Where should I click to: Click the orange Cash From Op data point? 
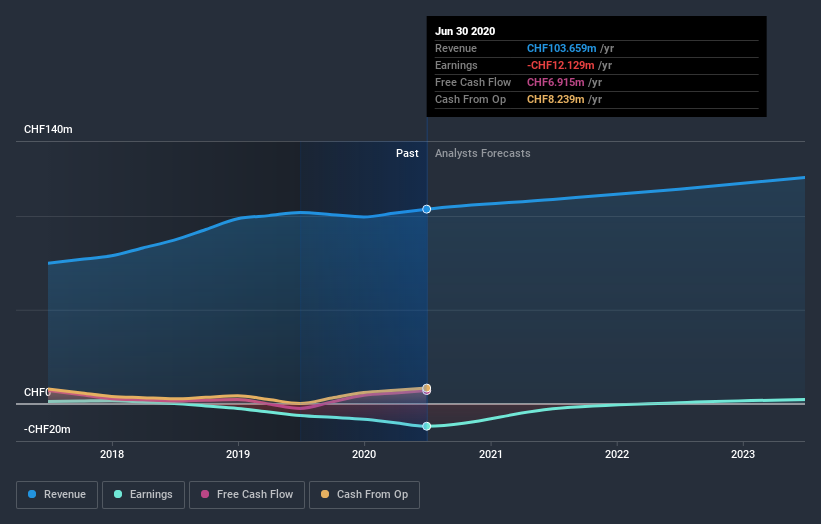427,388
